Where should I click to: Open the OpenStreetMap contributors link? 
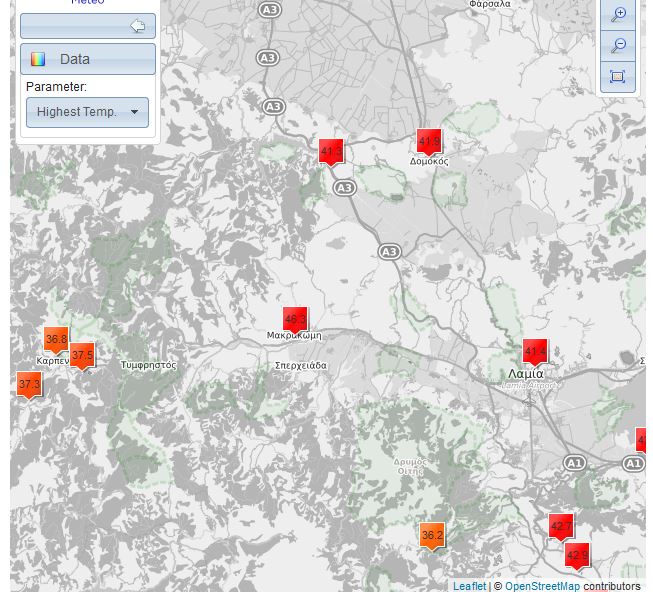(x=542, y=586)
